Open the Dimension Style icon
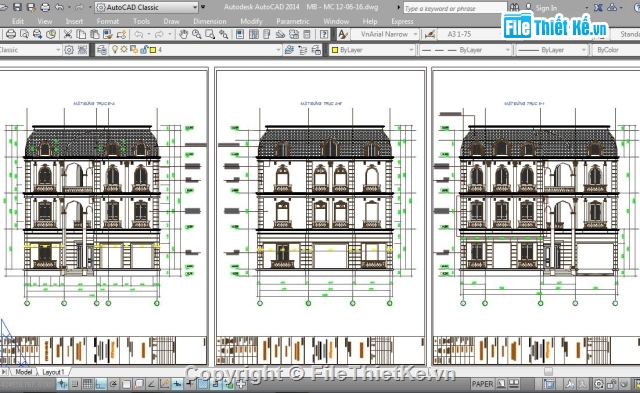This screenshot has height=393, width=640. click(429, 34)
